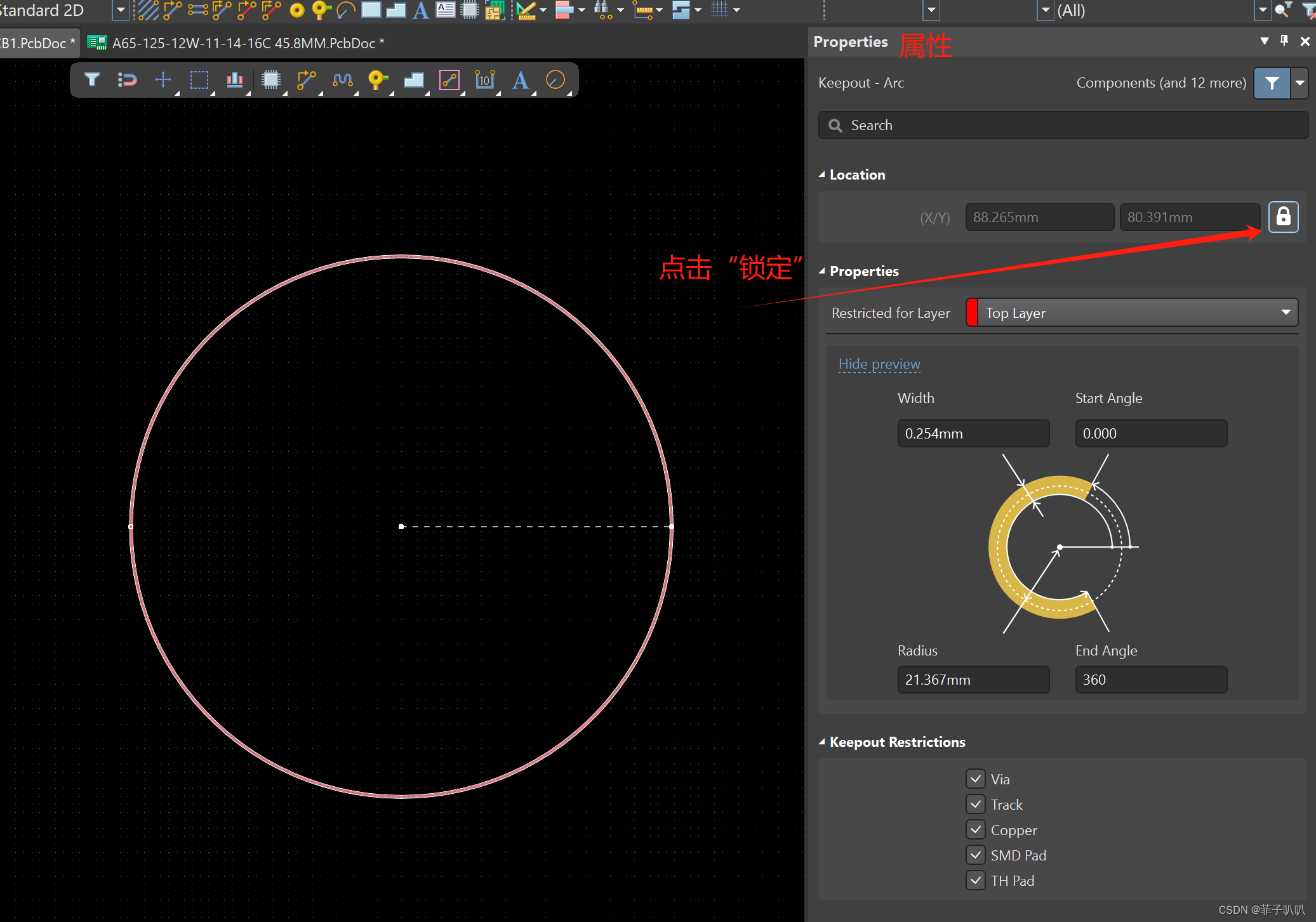Click the selection filter funnel icon
This screenshot has height=922, width=1316.
click(92, 80)
